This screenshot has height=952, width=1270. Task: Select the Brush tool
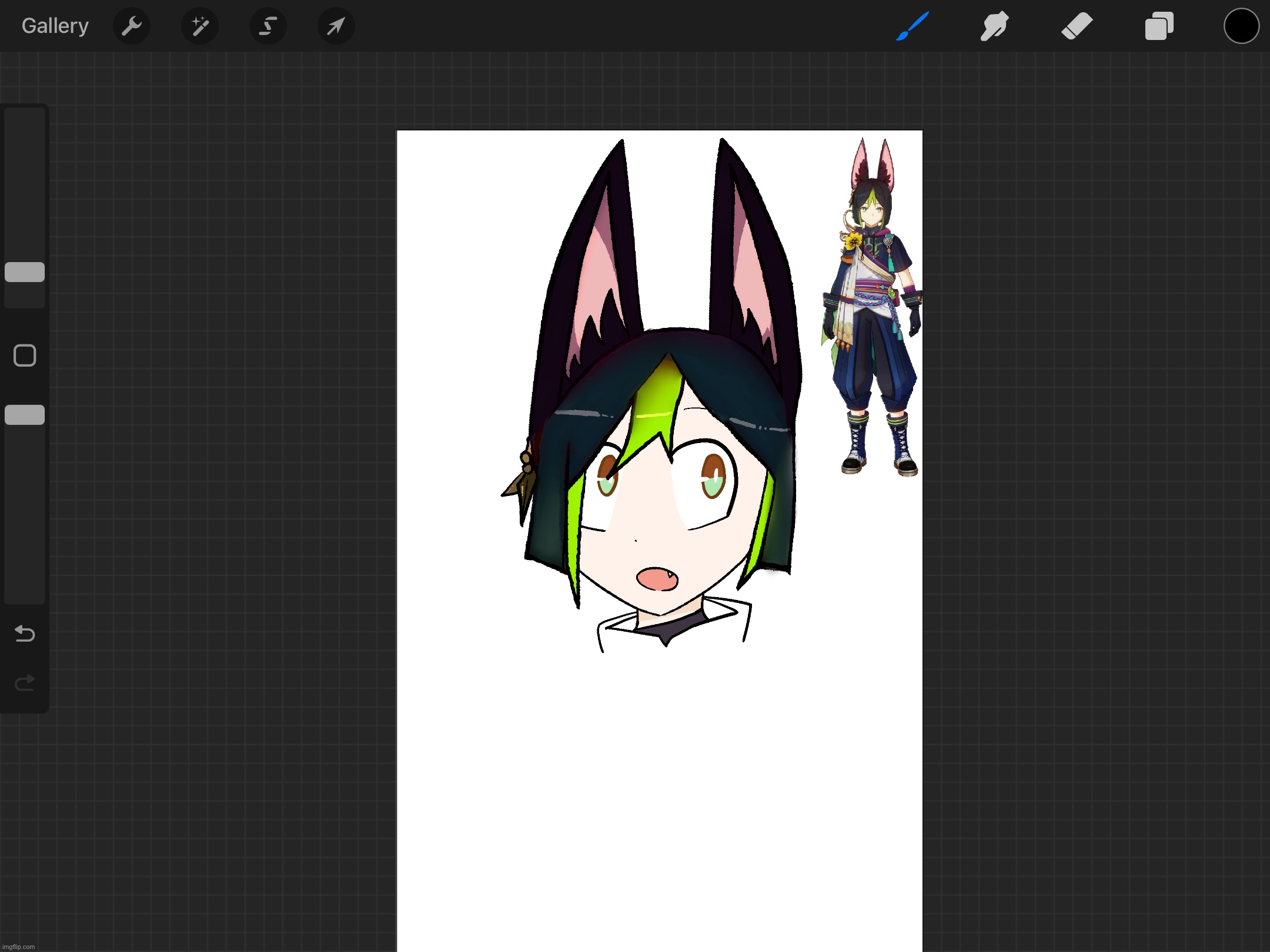coord(912,26)
